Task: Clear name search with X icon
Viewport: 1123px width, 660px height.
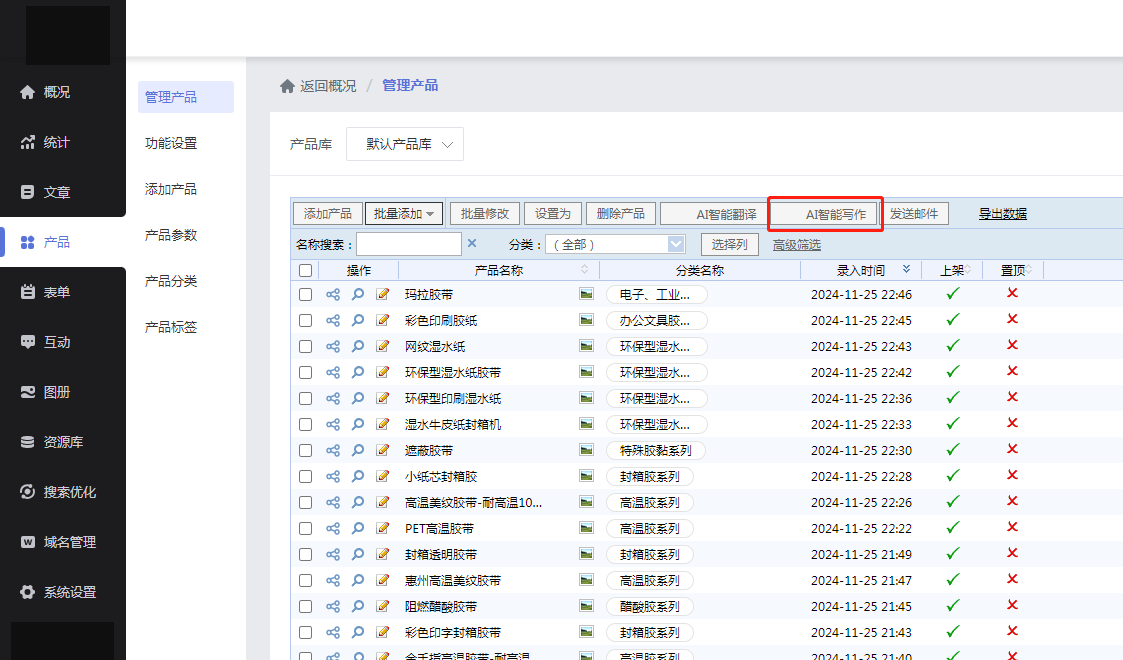Action: click(x=472, y=244)
